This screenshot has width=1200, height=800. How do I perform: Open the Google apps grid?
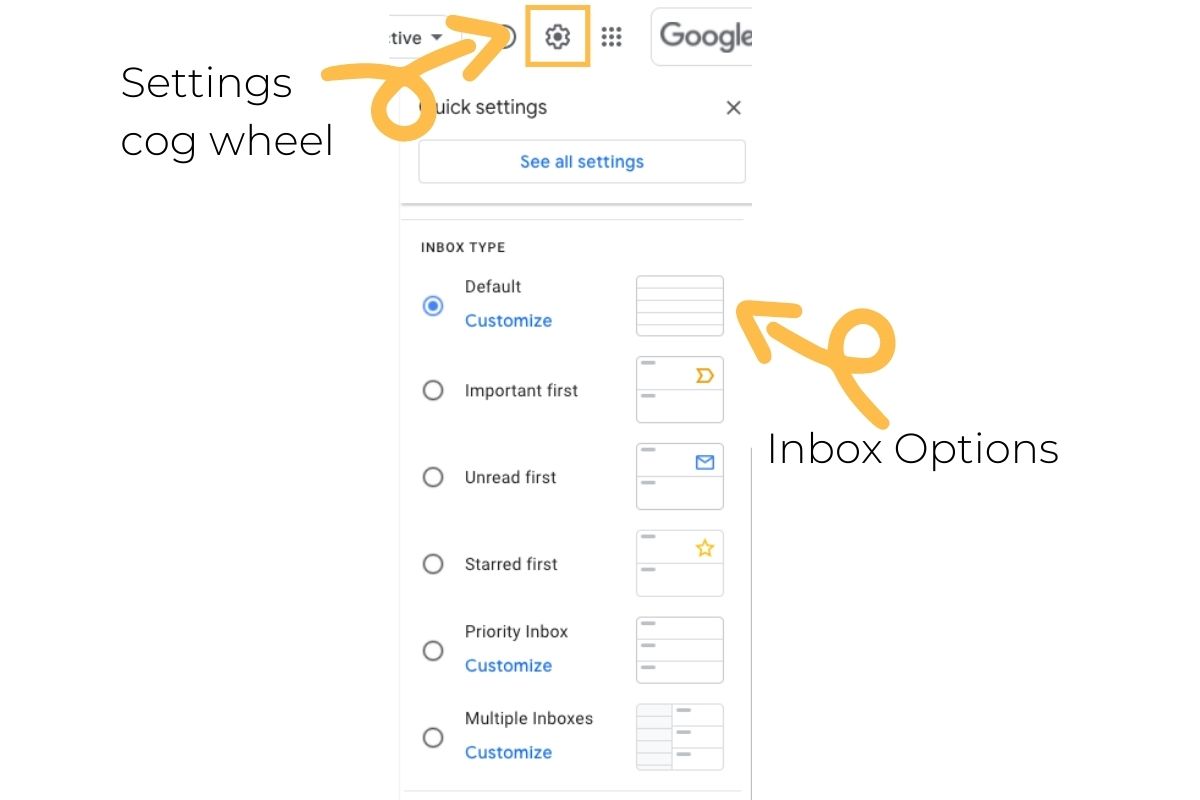[611, 36]
